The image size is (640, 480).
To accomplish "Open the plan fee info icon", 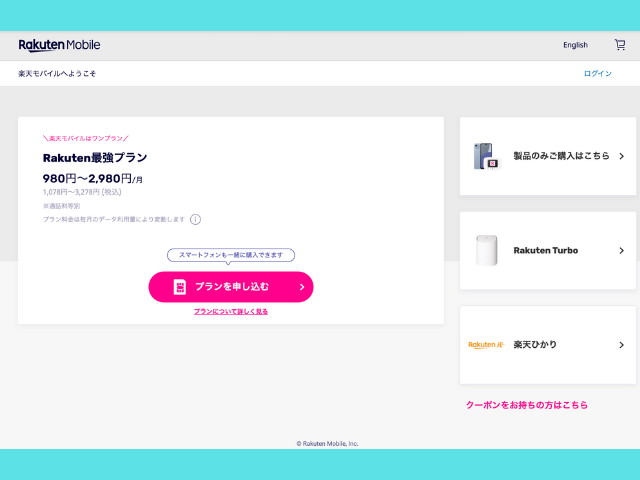I will coord(196,220).
